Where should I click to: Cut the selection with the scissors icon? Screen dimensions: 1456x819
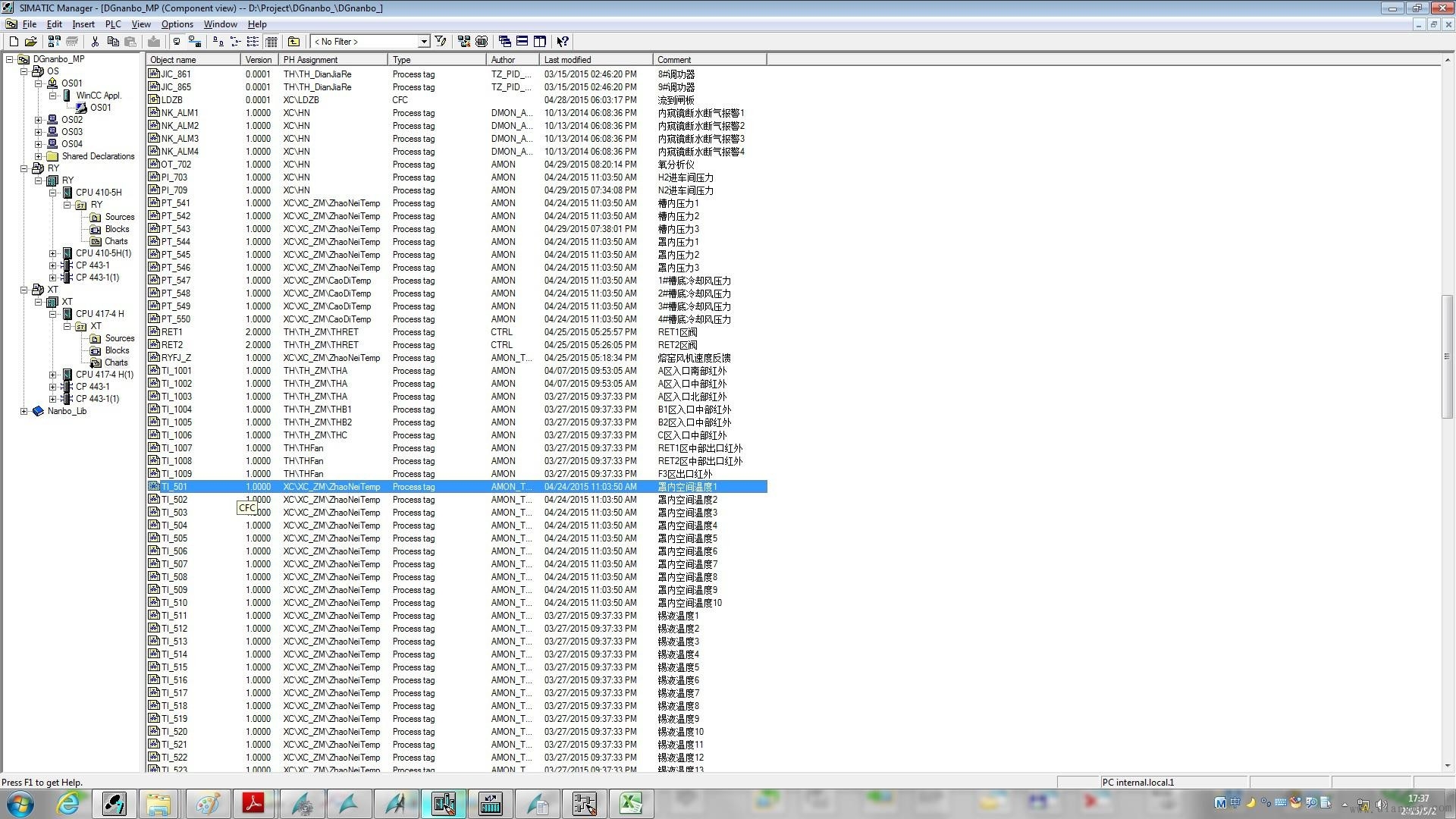coord(95,42)
